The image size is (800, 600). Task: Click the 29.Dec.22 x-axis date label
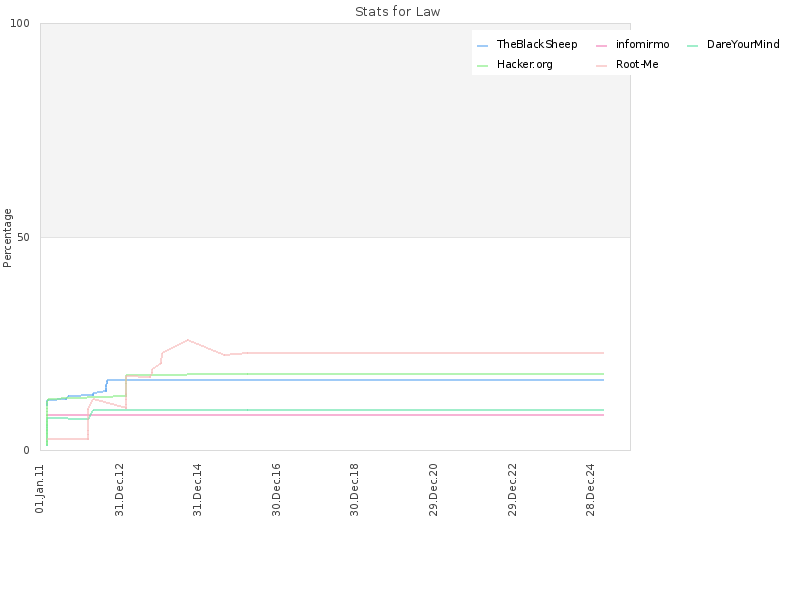pyautogui.click(x=512, y=489)
